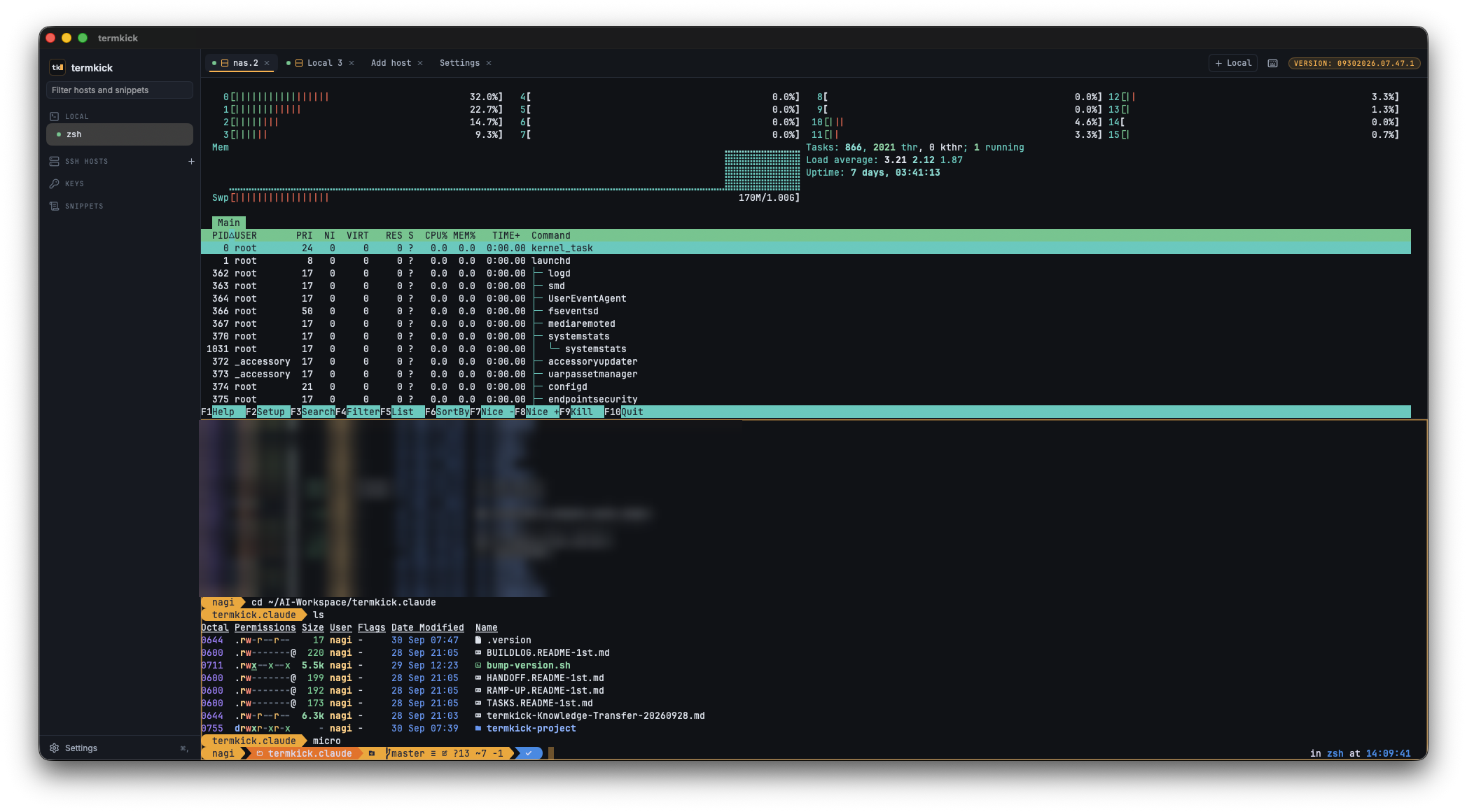Click htop F10 Quit

coord(624,412)
